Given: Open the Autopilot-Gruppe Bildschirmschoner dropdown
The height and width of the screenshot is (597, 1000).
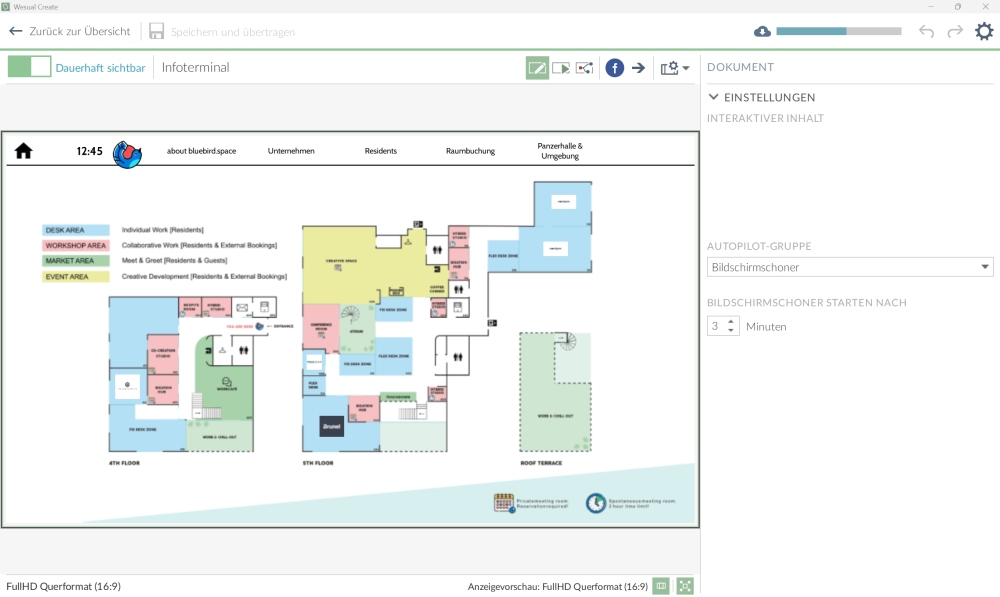Looking at the screenshot, I should pyautogui.click(x=849, y=267).
